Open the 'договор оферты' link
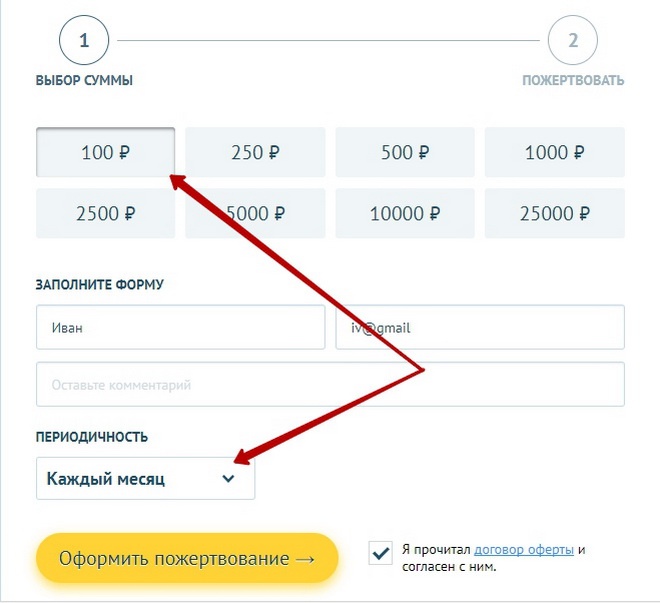Screen dimensions: 660x603 tap(524, 549)
